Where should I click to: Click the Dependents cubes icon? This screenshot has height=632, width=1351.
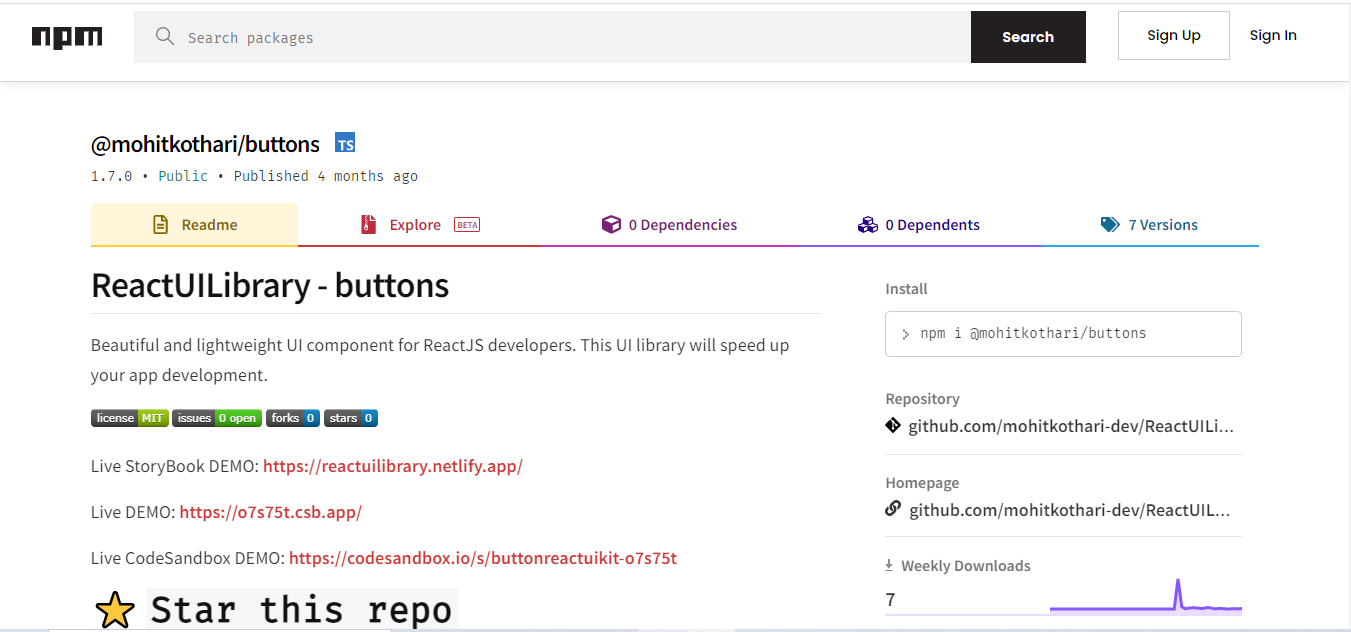pos(868,225)
